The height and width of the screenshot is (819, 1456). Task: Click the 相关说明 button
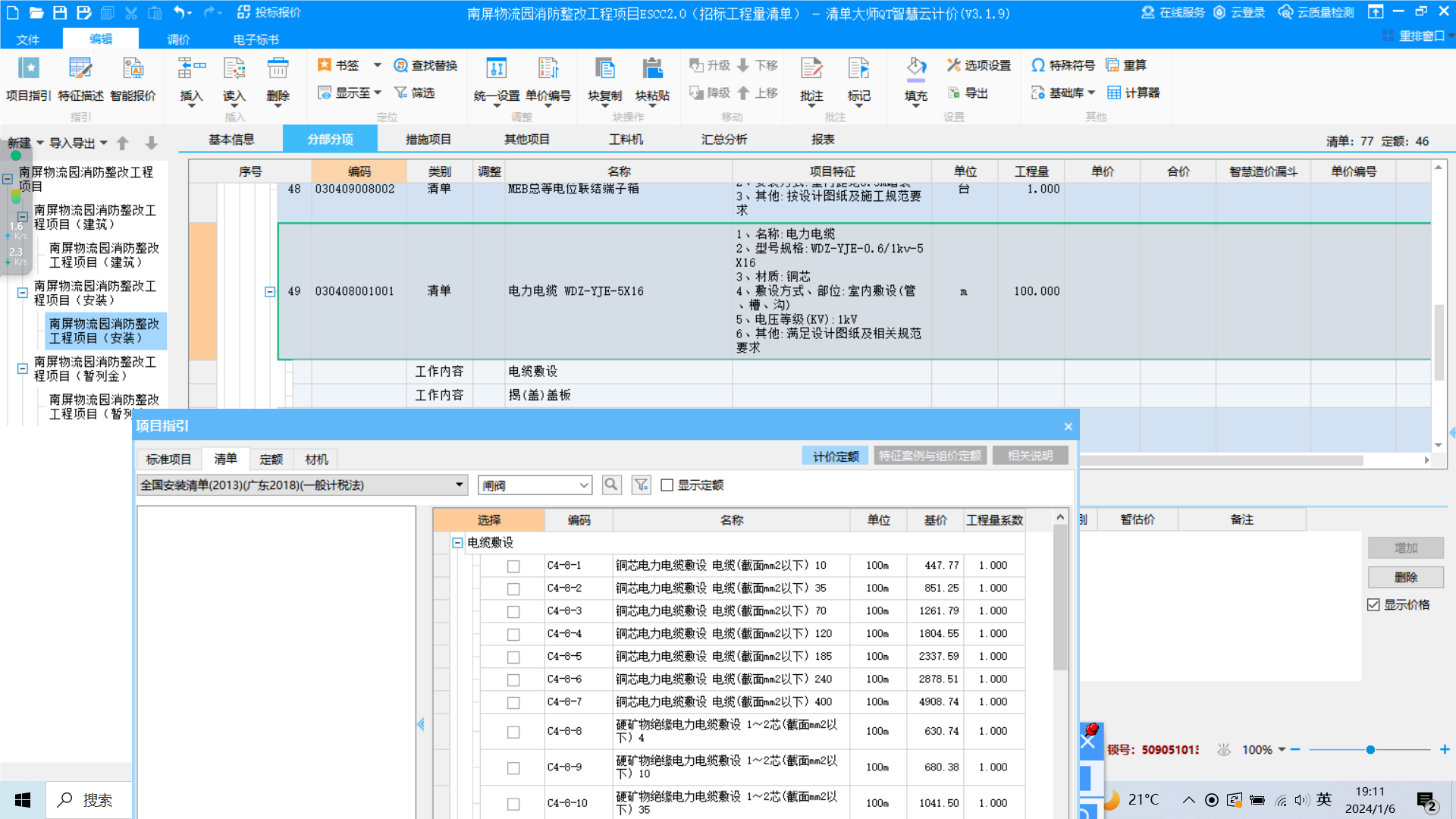[1030, 456]
